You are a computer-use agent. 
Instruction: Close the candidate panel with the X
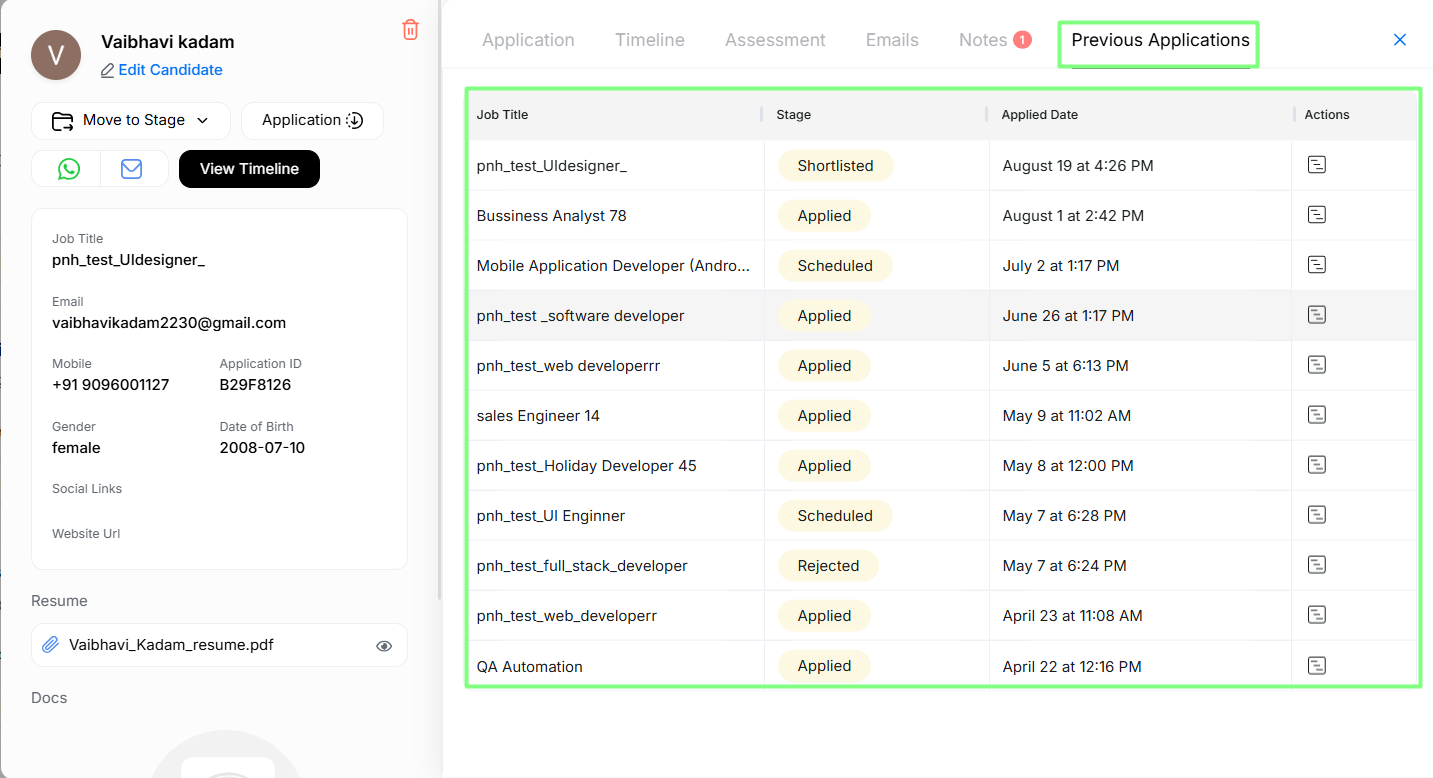[x=1400, y=40]
